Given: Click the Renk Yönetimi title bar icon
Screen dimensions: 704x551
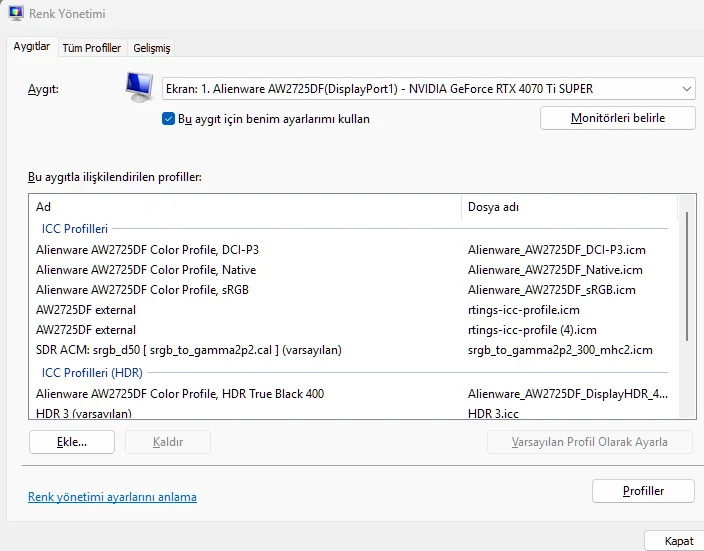Looking at the screenshot, I should coord(16,13).
